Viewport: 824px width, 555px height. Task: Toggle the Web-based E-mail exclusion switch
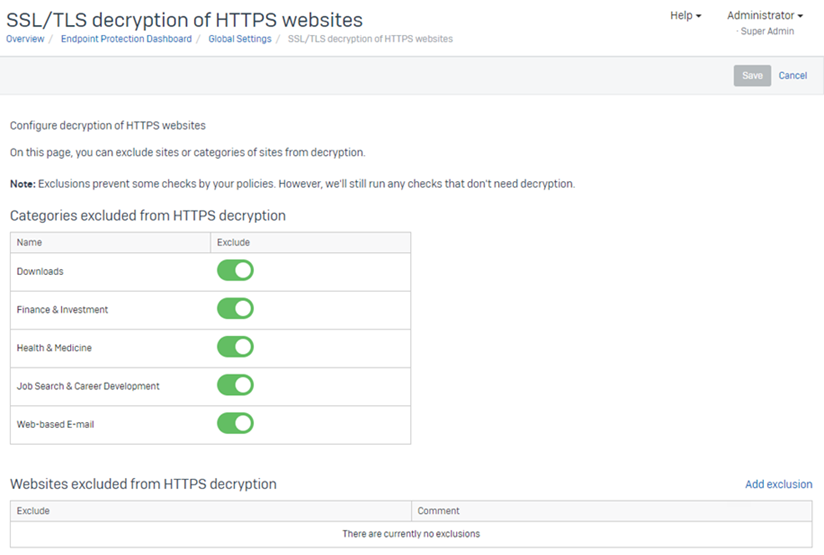pos(235,424)
